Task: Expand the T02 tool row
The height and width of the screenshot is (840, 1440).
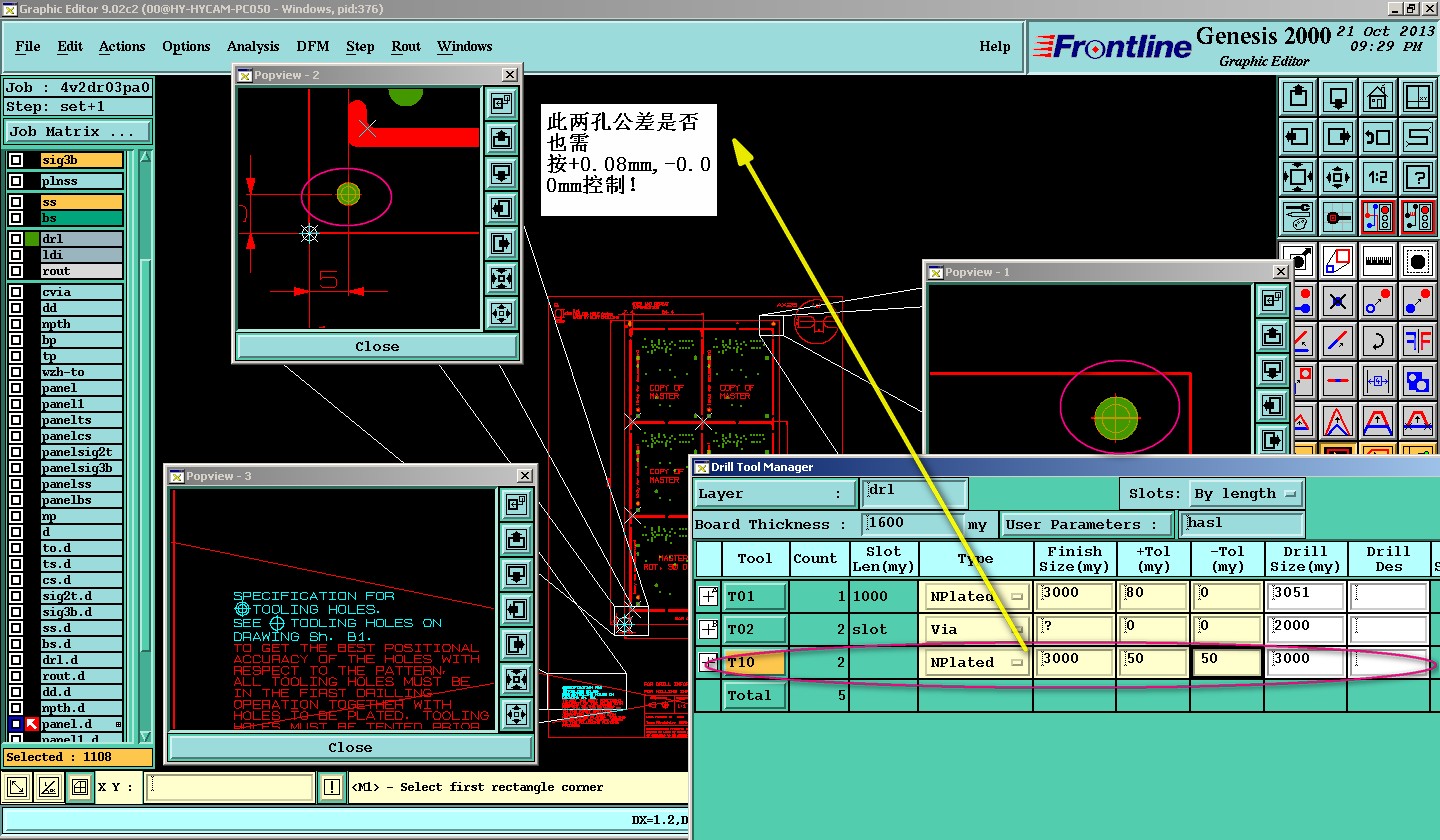Action: 708,630
